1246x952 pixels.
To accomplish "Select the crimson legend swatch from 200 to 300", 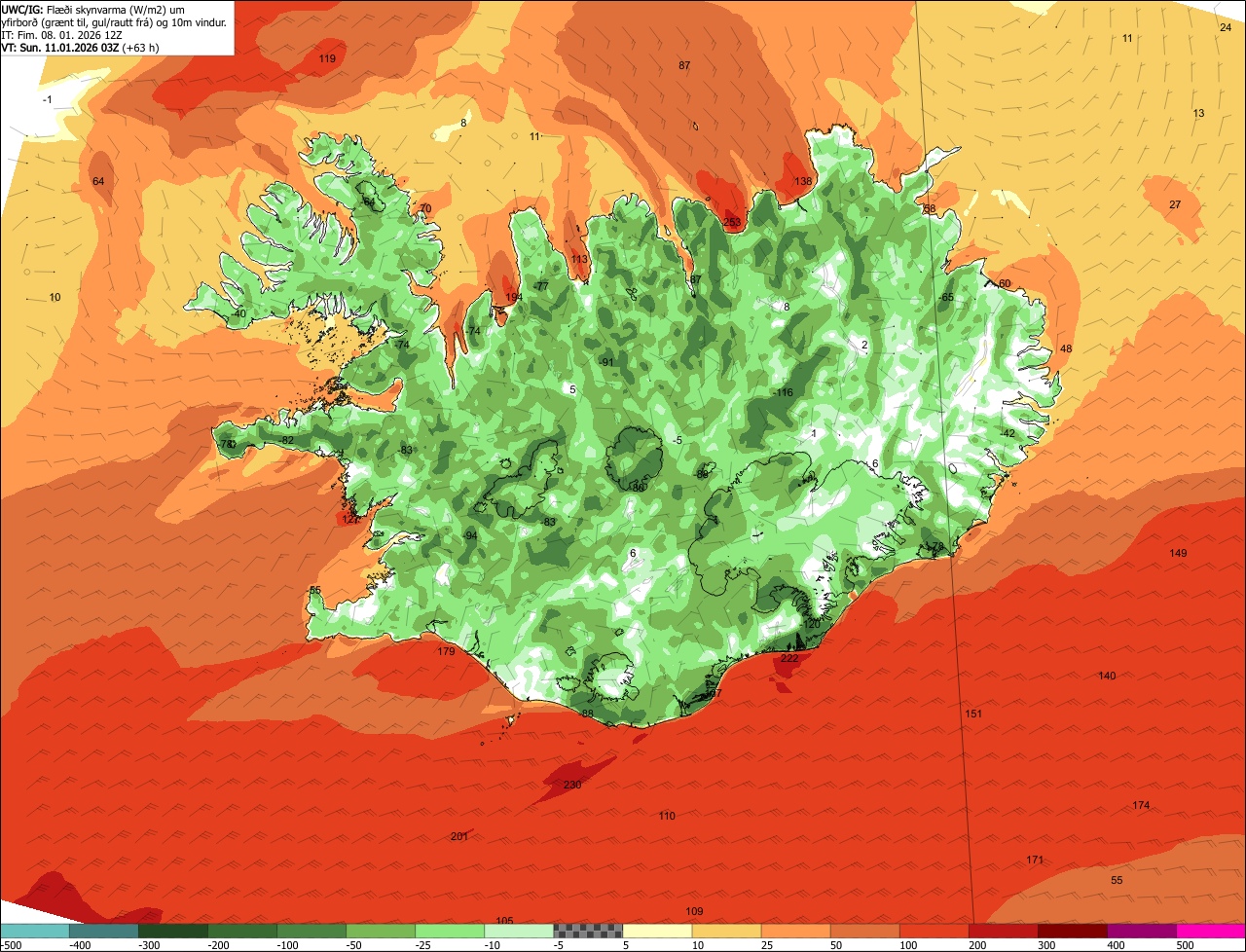I will (1004, 931).
